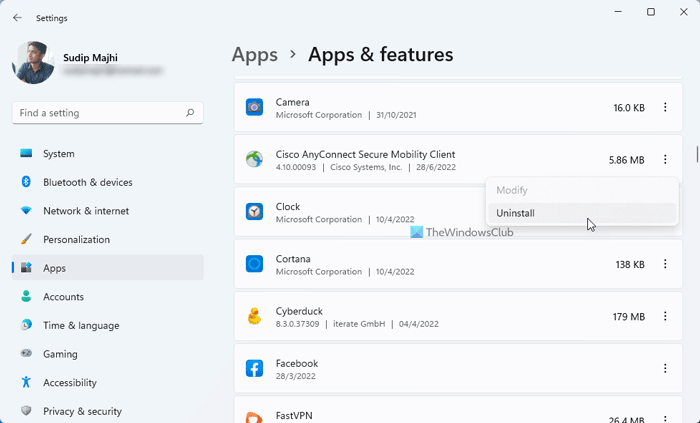Click the back arrow in Settings
The height and width of the screenshot is (423, 700).
click(17, 18)
